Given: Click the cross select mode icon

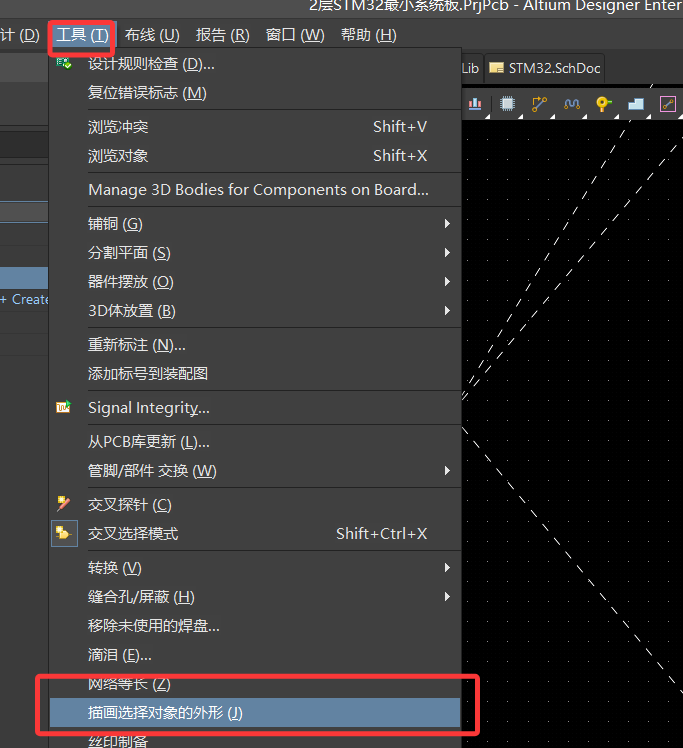Looking at the screenshot, I should click(64, 533).
